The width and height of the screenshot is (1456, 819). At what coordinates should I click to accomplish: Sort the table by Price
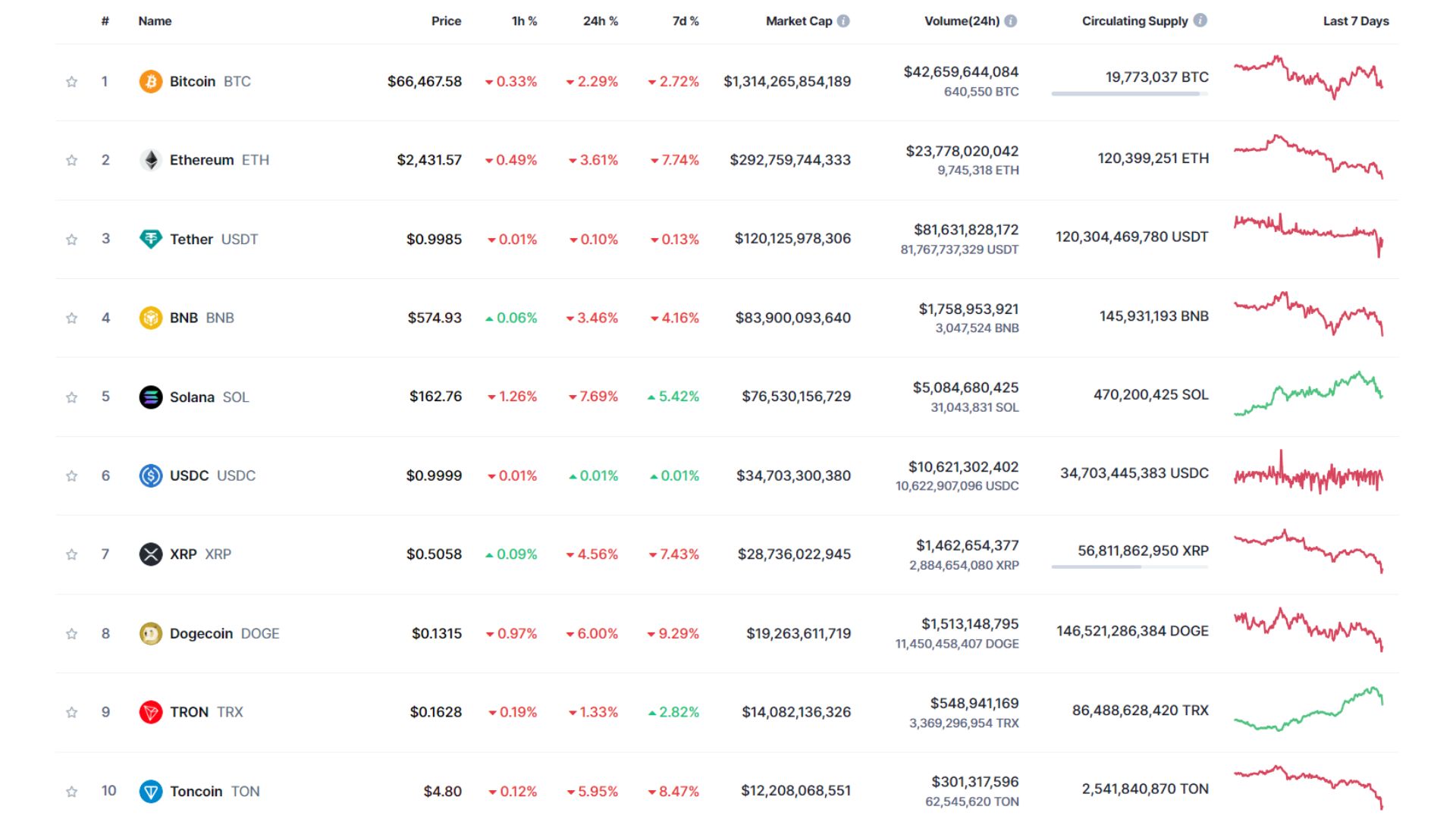[x=447, y=21]
